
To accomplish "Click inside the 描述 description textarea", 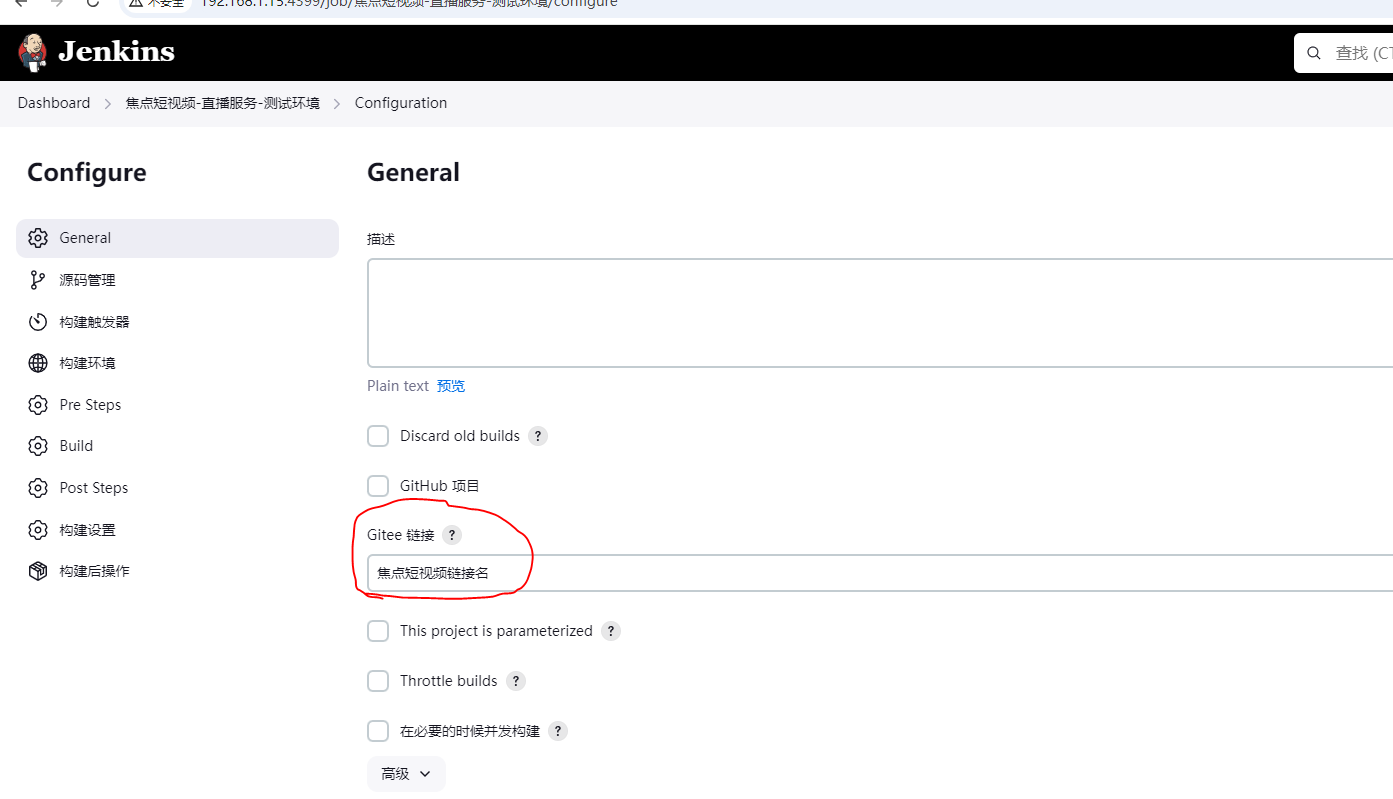I will [880, 313].
